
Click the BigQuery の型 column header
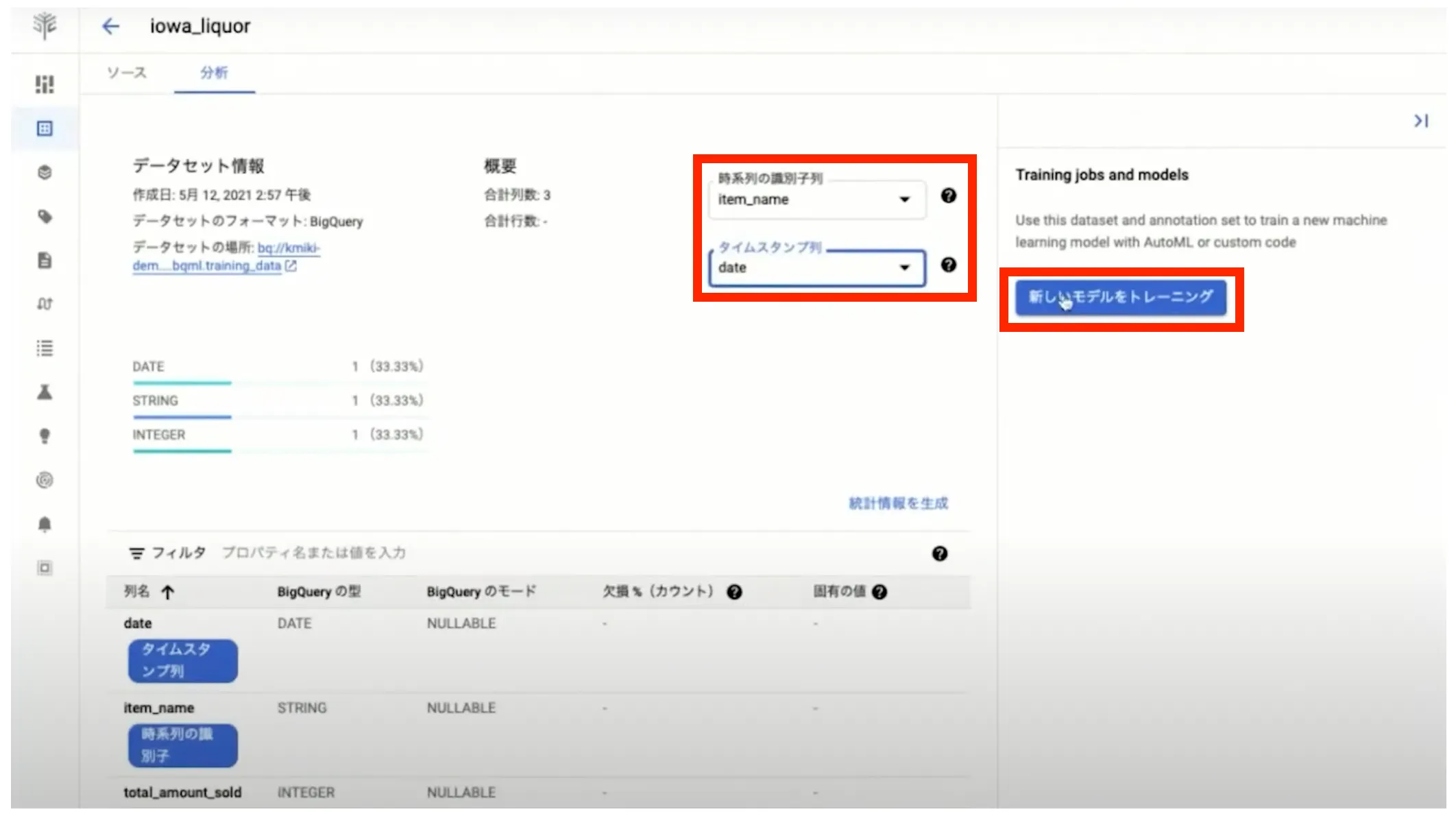(x=319, y=592)
